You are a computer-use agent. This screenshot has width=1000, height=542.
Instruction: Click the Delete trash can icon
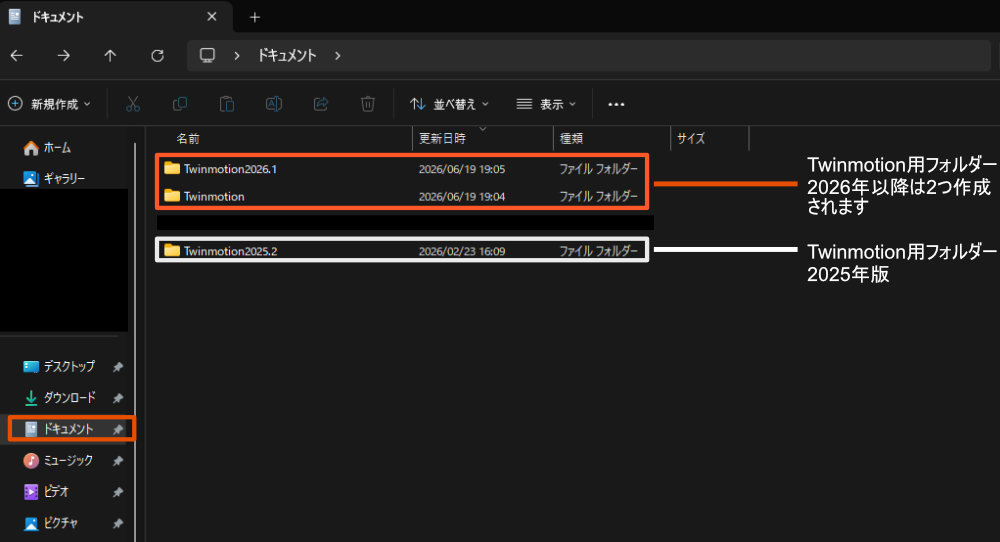(x=368, y=104)
